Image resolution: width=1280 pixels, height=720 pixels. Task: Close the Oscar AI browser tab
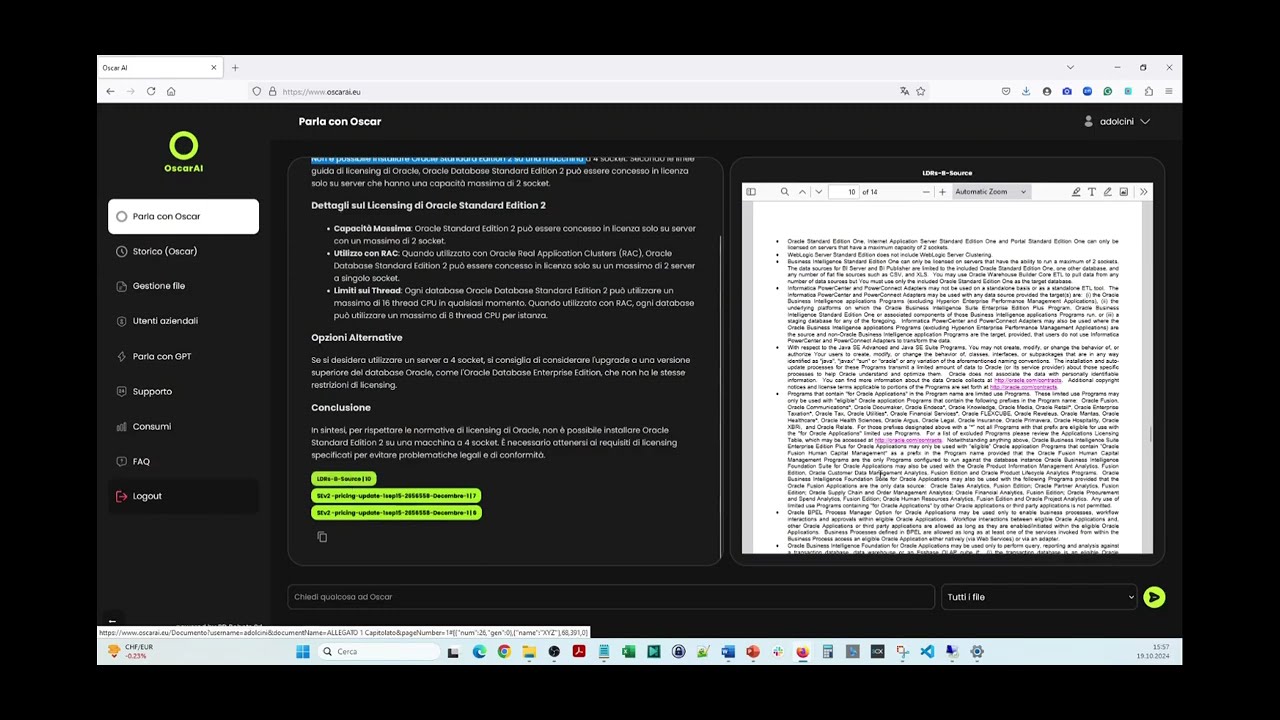click(213, 68)
